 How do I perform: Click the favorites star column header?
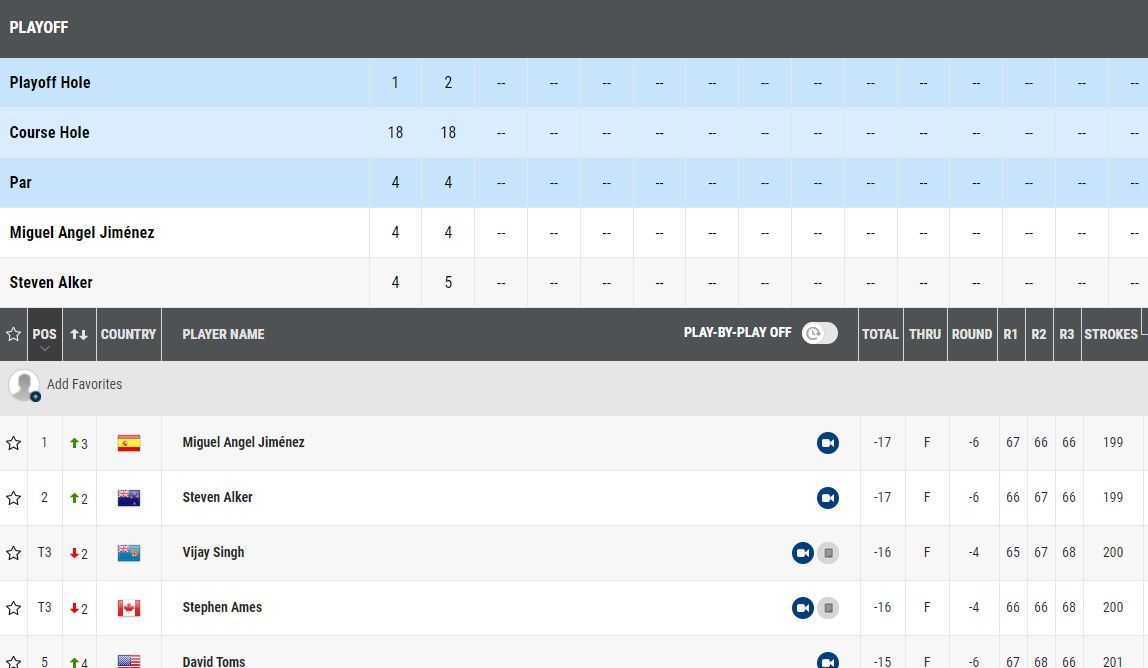point(13,335)
